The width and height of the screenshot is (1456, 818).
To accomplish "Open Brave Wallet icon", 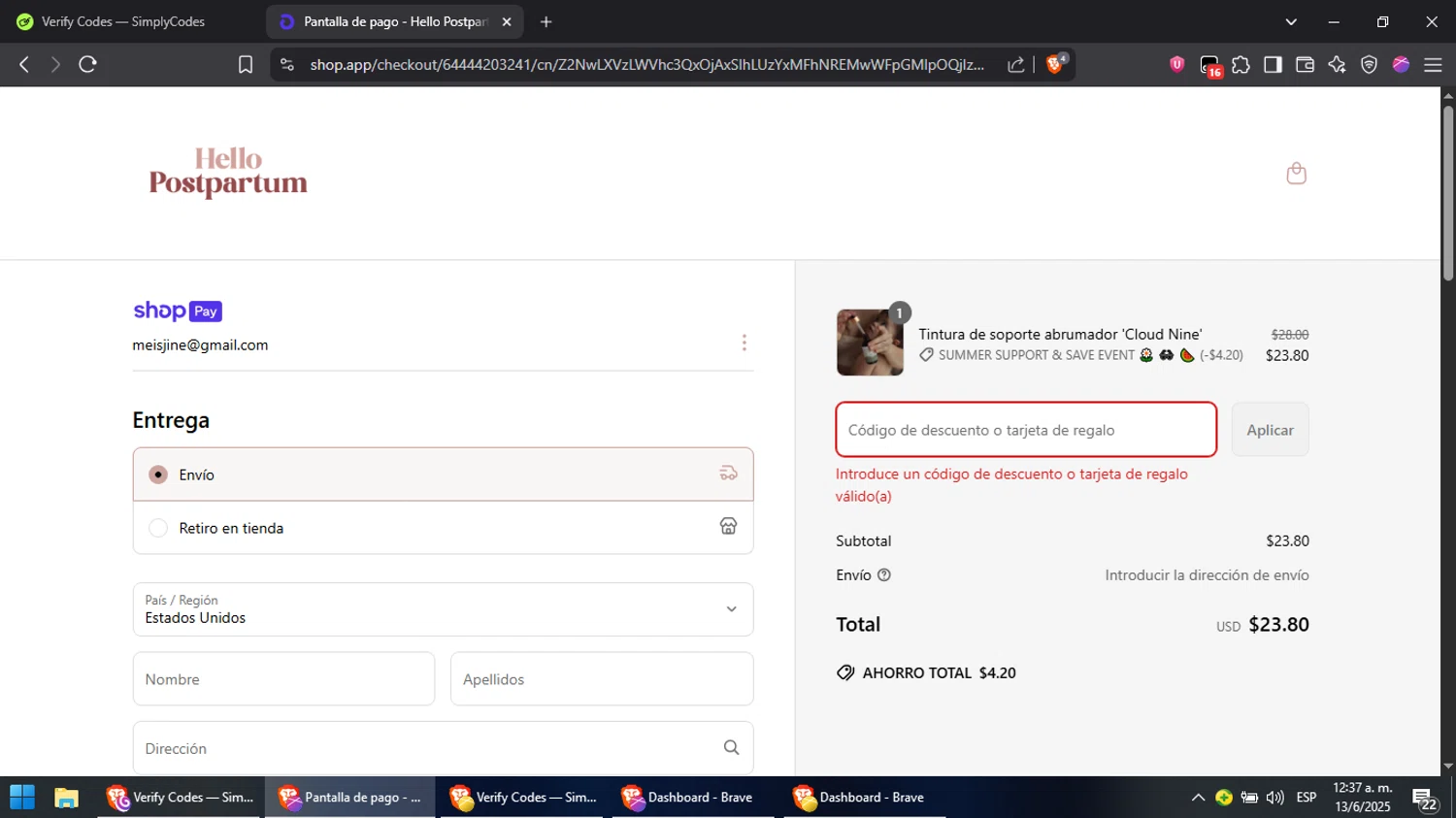I will [x=1306, y=65].
